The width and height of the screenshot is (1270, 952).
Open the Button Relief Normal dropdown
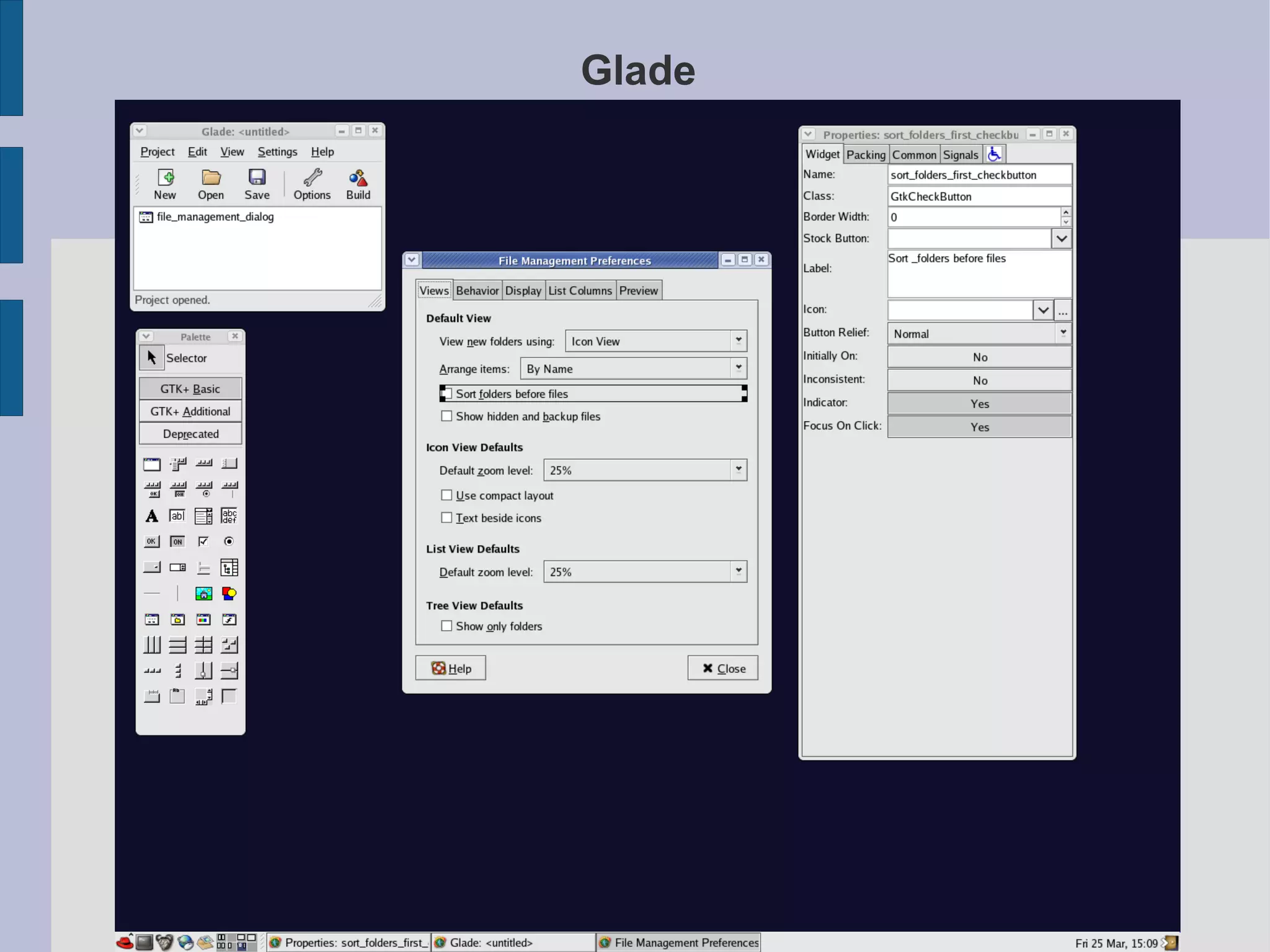980,334
